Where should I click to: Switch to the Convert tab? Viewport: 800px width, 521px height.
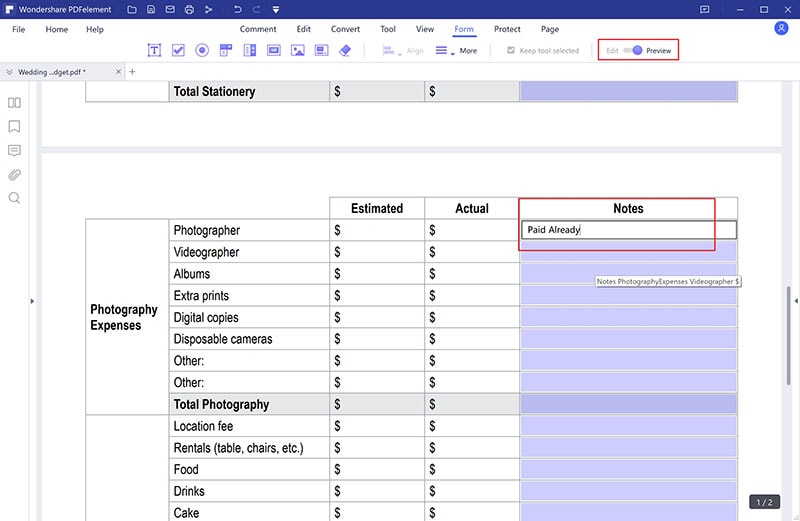[x=345, y=29]
